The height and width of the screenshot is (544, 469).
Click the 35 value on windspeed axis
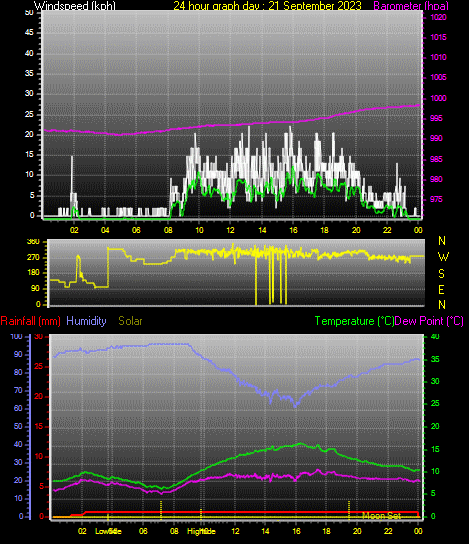tap(29, 74)
